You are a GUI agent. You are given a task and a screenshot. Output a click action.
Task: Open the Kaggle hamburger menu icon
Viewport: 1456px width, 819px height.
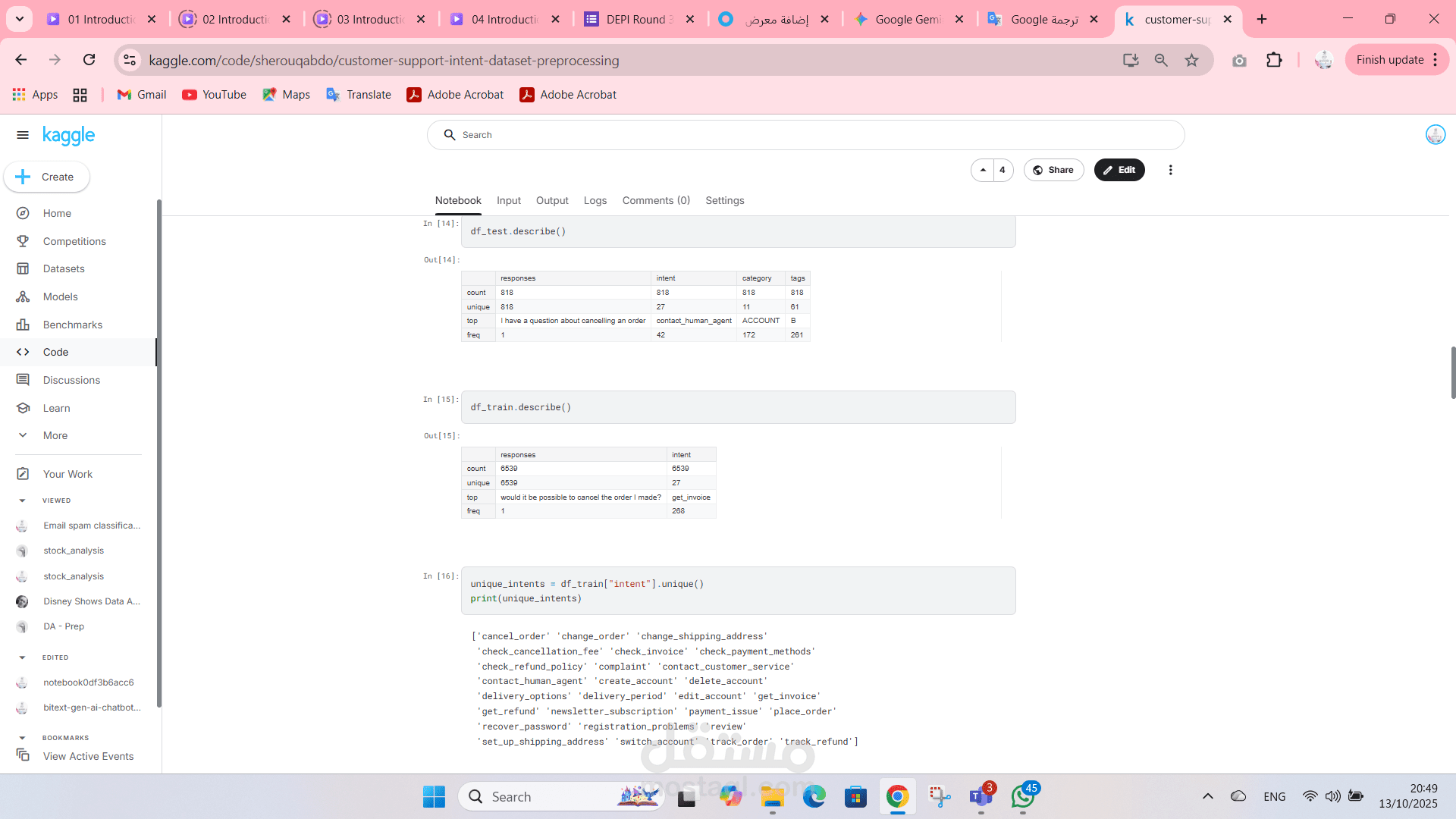click(23, 135)
